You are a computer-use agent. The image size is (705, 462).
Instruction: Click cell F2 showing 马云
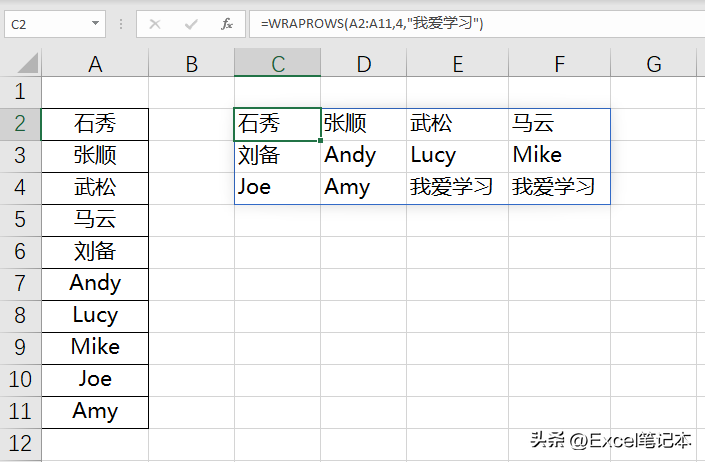tap(559, 124)
